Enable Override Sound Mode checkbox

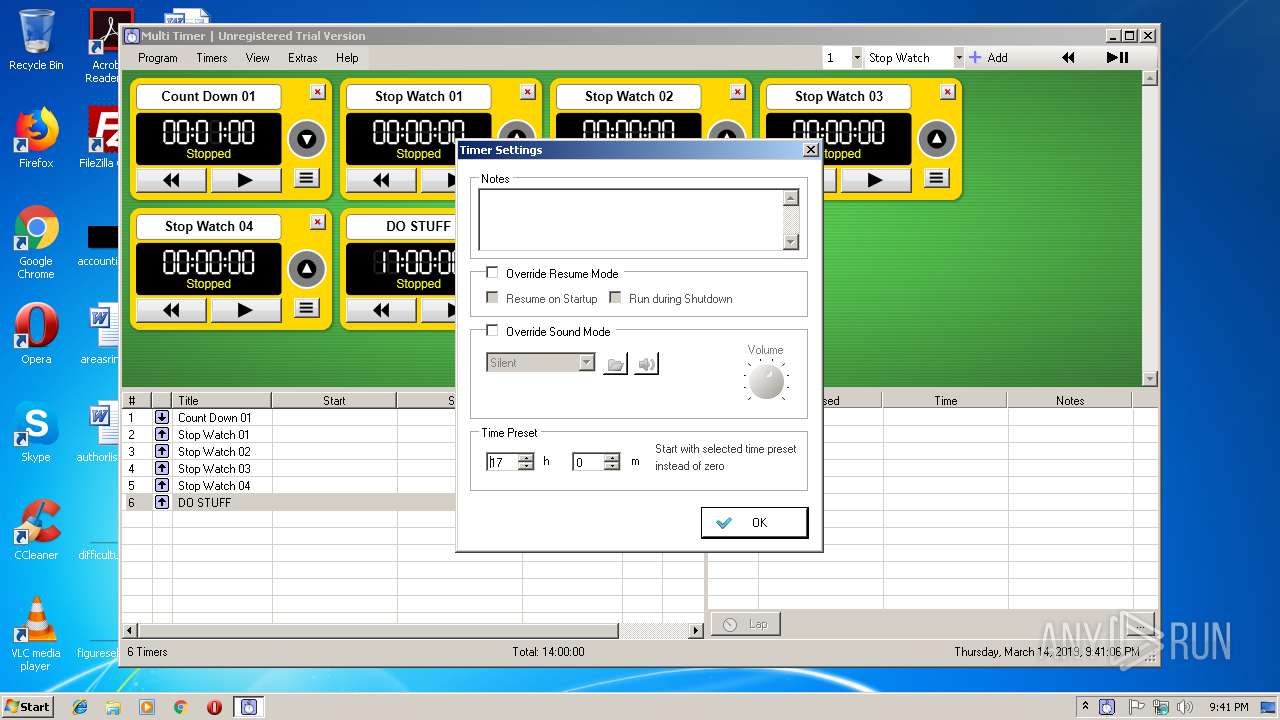pos(492,331)
